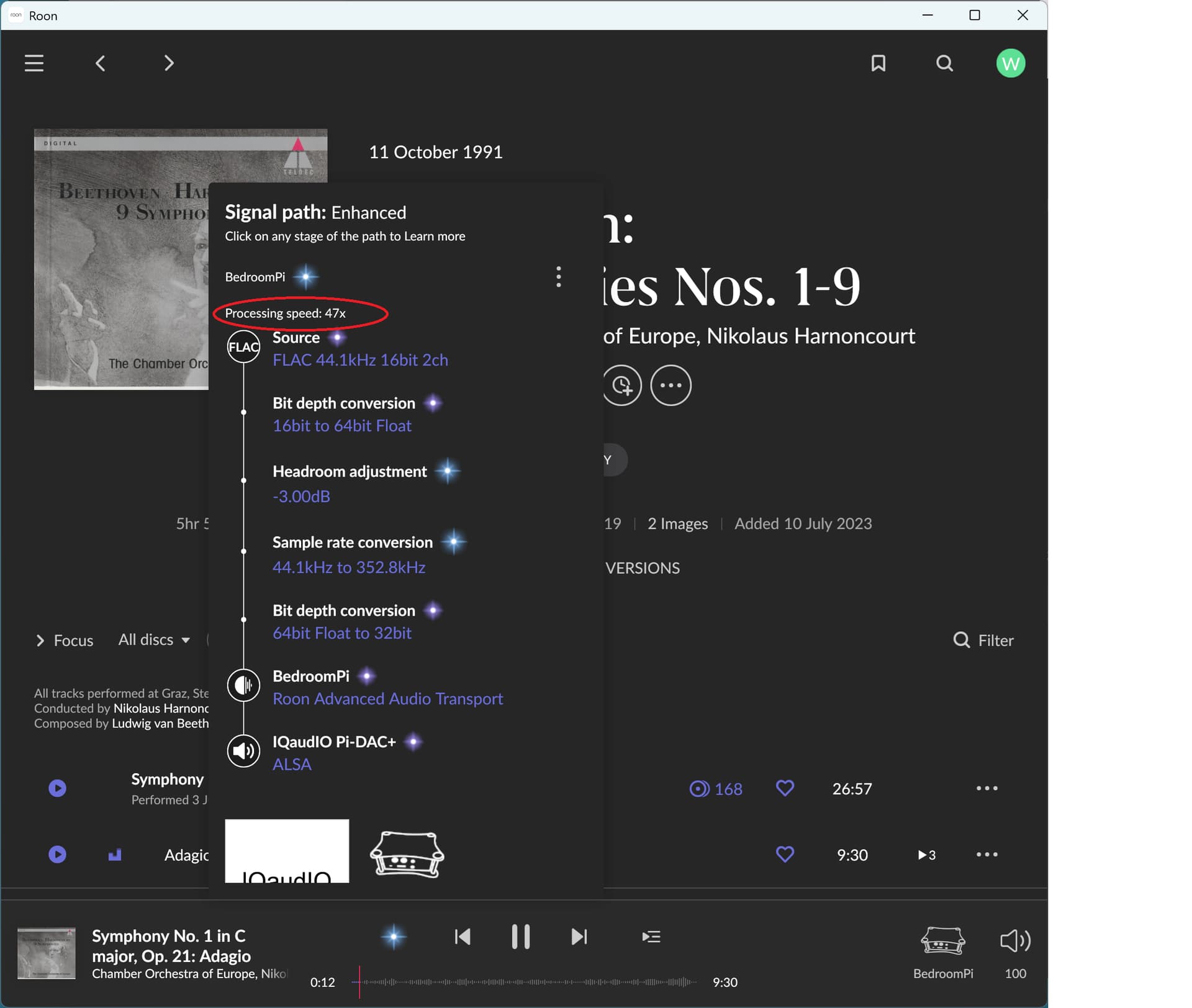Open more options for 26:57 track

pyautogui.click(x=987, y=788)
